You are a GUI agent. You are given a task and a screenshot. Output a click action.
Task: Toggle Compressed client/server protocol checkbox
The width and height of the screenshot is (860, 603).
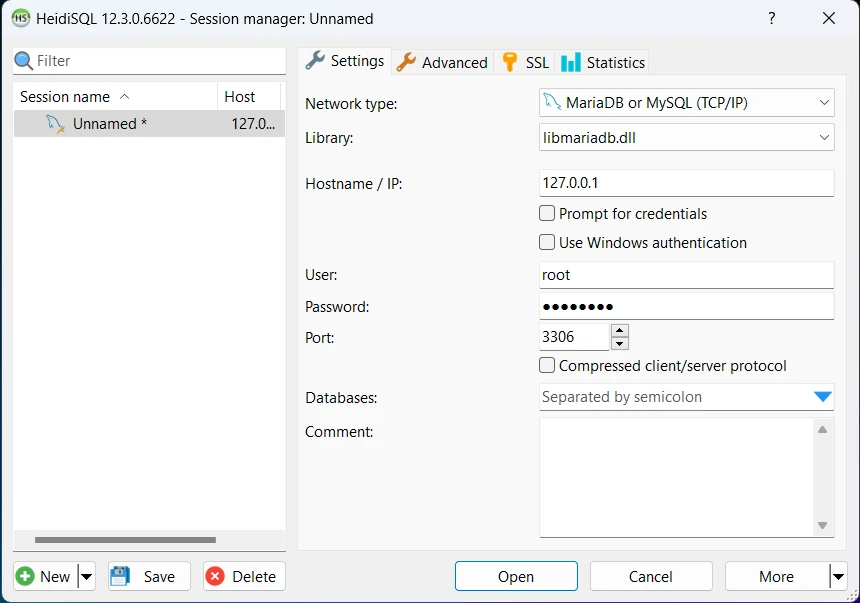tap(547, 365)
